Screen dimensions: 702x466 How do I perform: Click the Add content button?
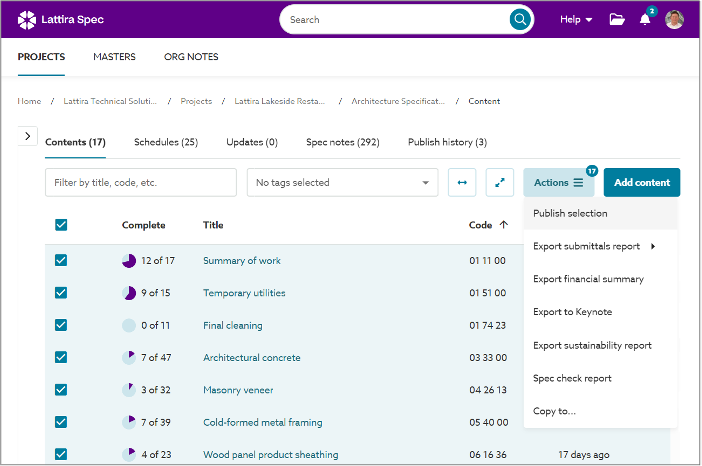point(641,183)
